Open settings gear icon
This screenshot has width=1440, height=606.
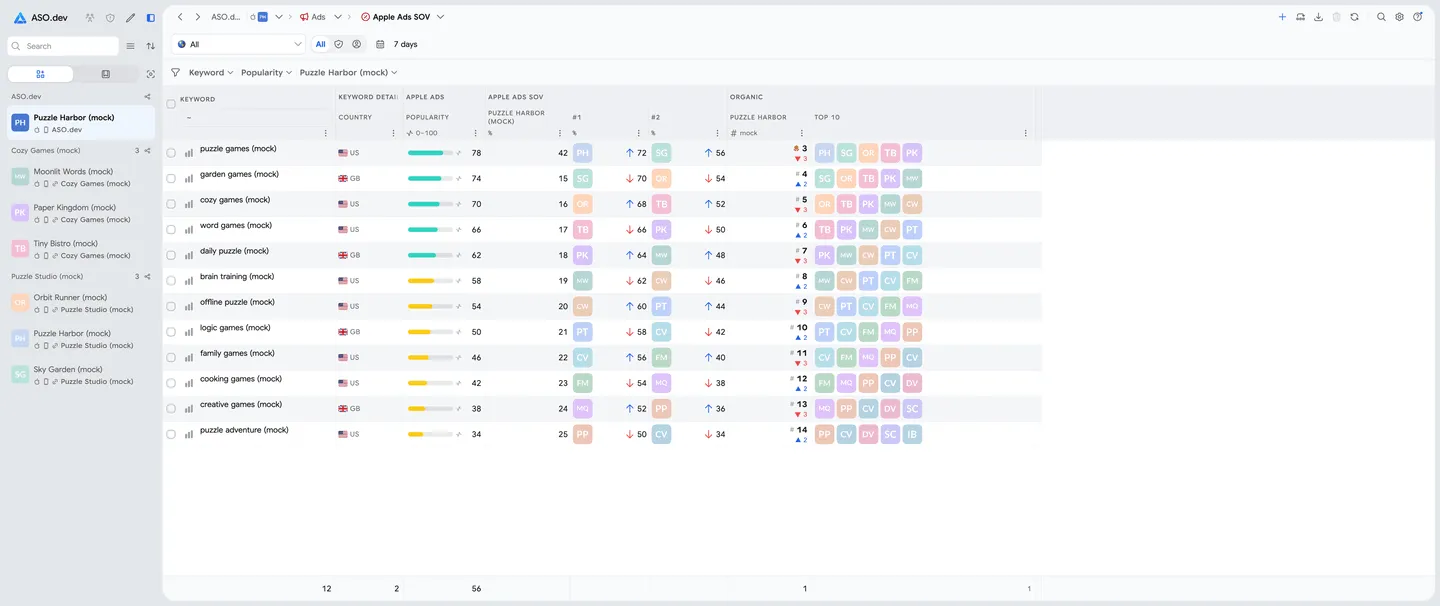[1399, 17]
